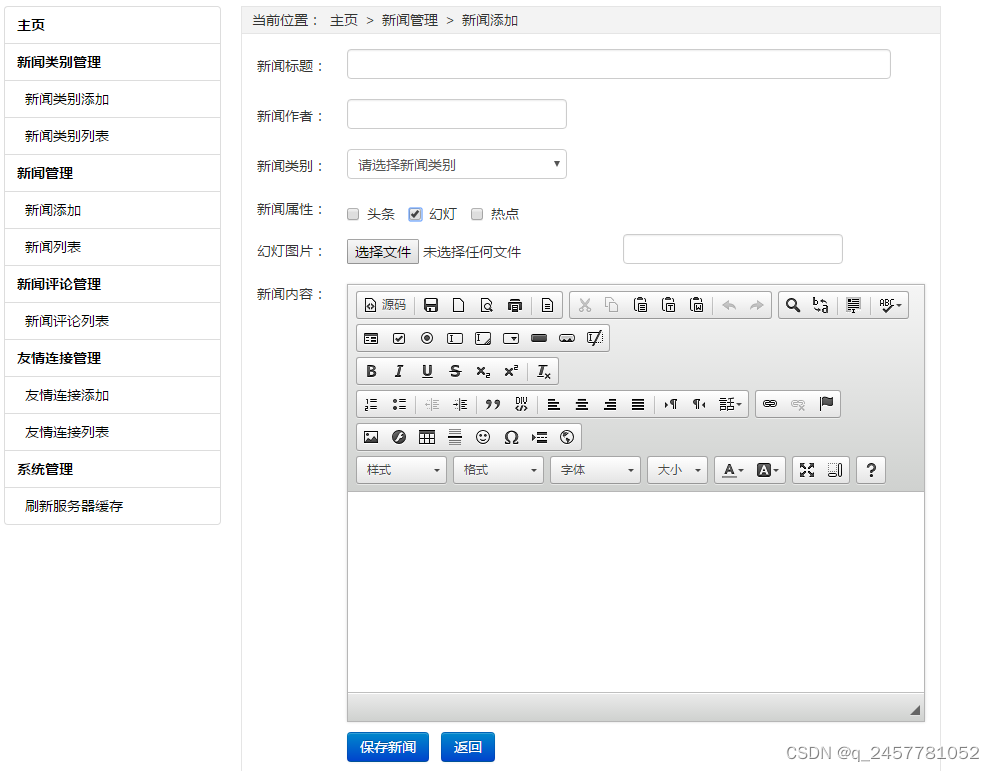Viewport: 994px width, 771px height.
Task: Insert a hyperlink with link icon
Action: (x=770, y=404)
